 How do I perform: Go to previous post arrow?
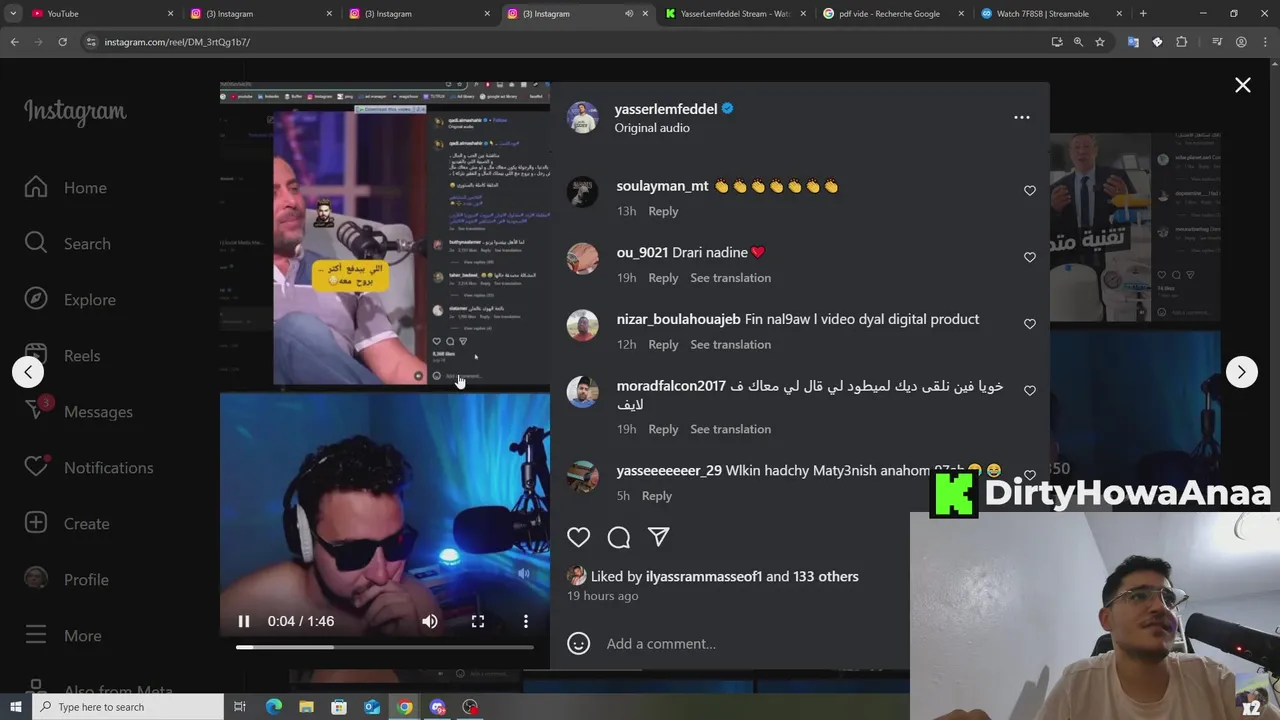[28, 372]
